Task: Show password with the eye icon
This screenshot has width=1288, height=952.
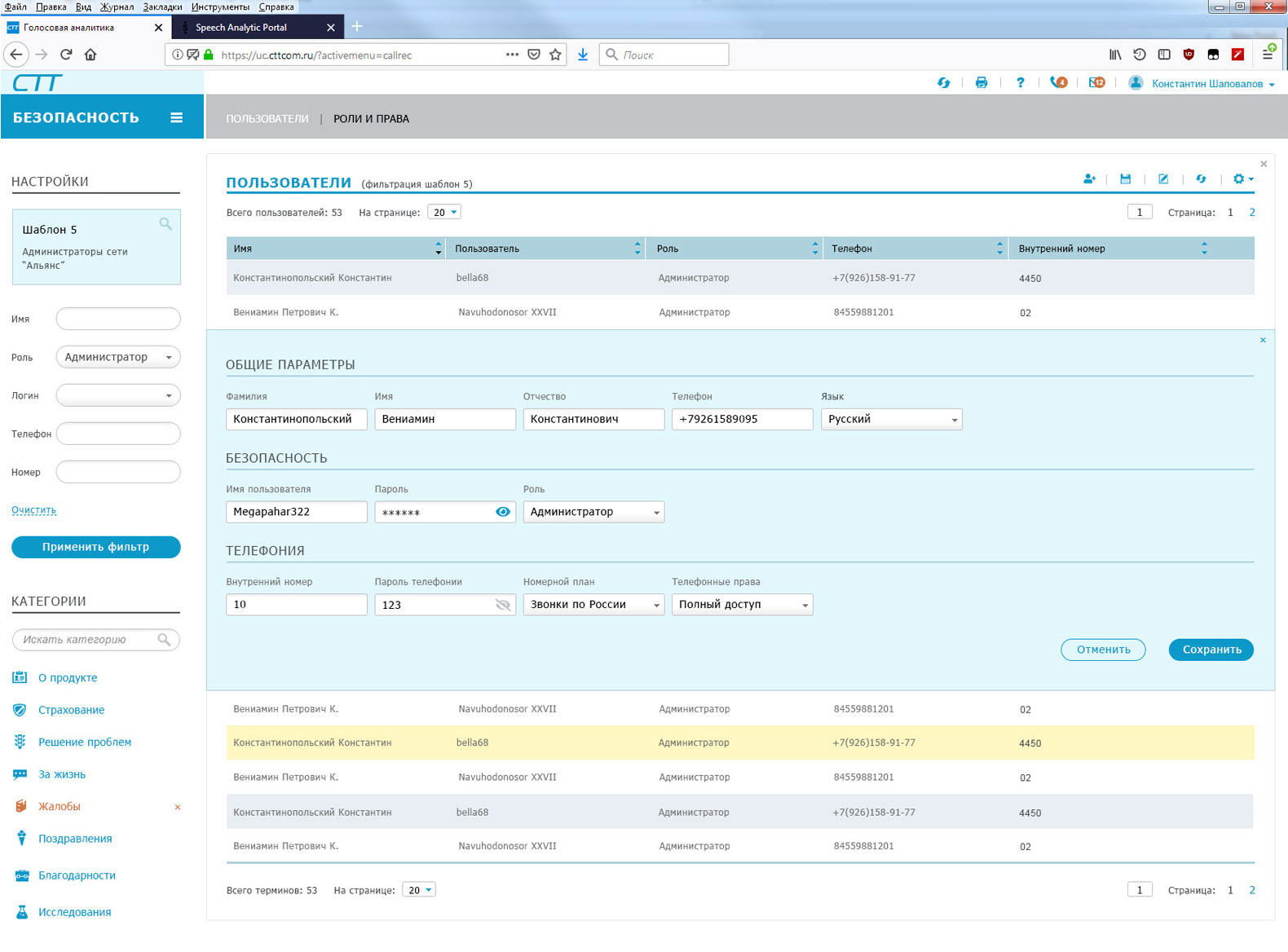Action: pos(503,512)
